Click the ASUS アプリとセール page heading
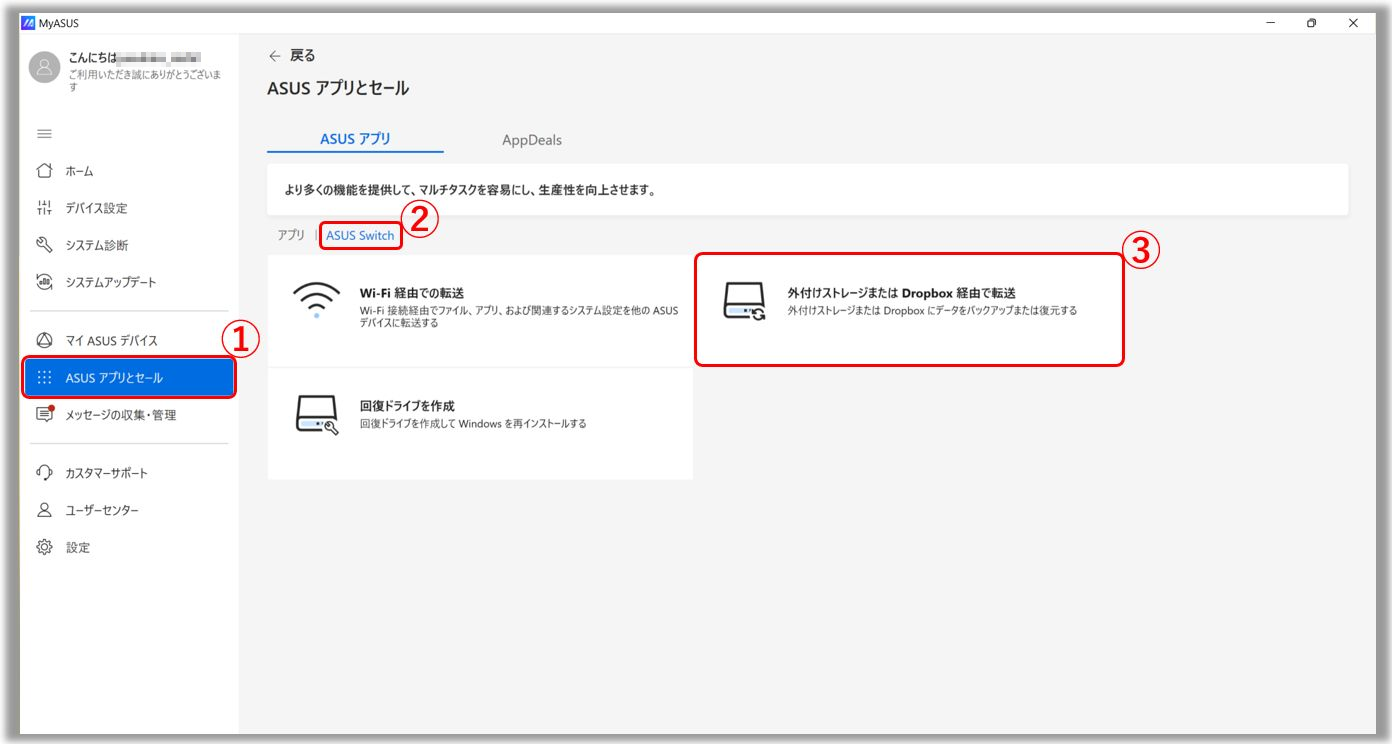The image size is (1392, 744). tap(338, 88)
